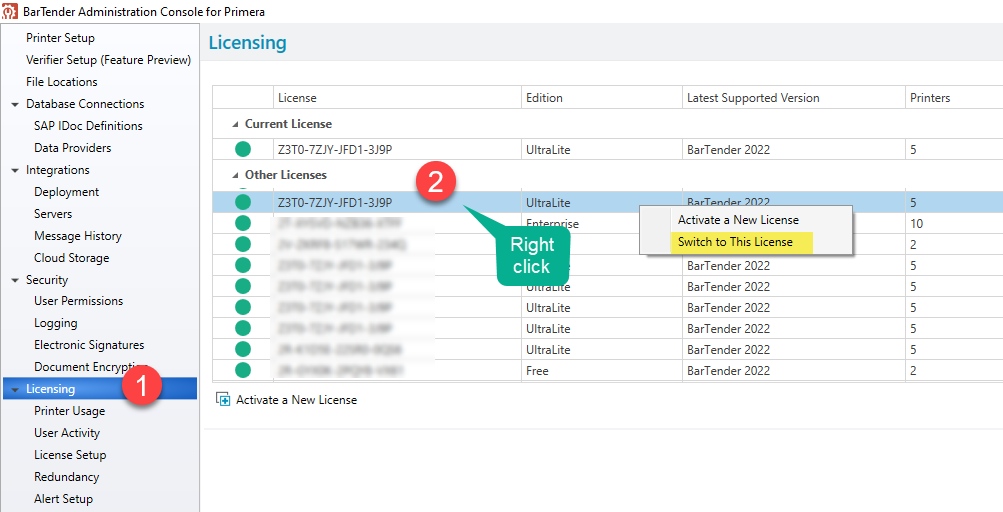Image resolution: width=1003 pixels, height=512 pixels.
Task: Open Message History page
Action: pos(77,236)
